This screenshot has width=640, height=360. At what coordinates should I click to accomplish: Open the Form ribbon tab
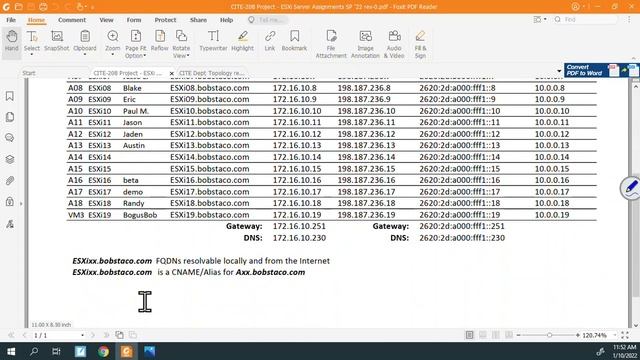(x=134, y=20)
